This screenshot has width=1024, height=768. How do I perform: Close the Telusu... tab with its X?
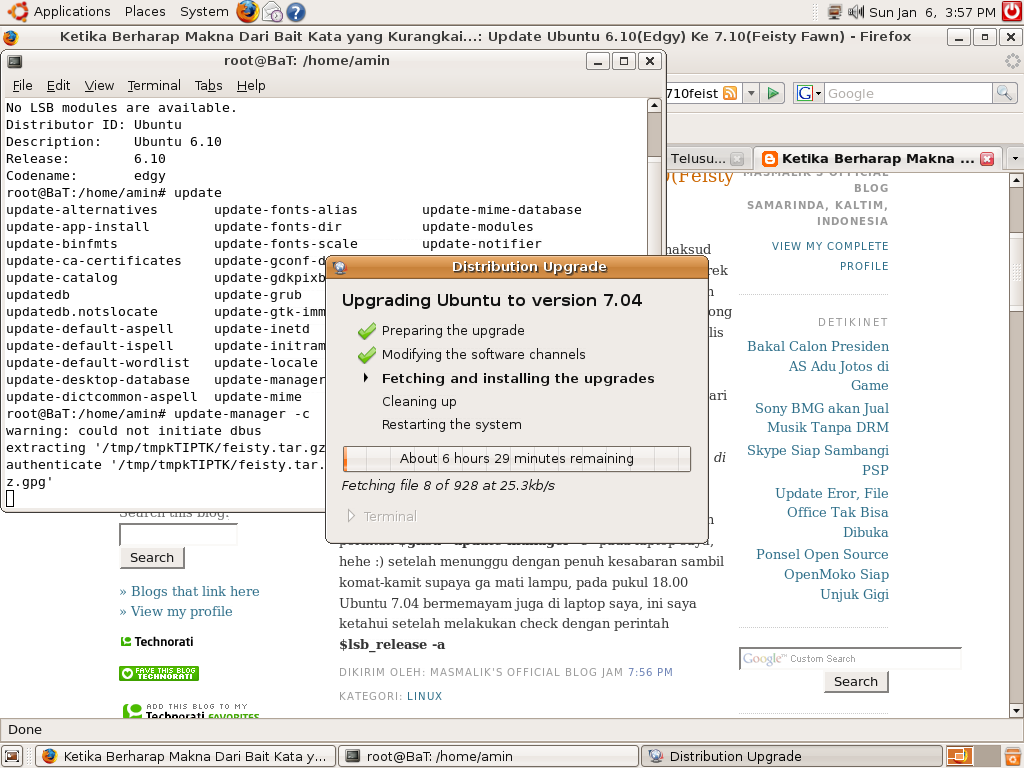point(737,159)
